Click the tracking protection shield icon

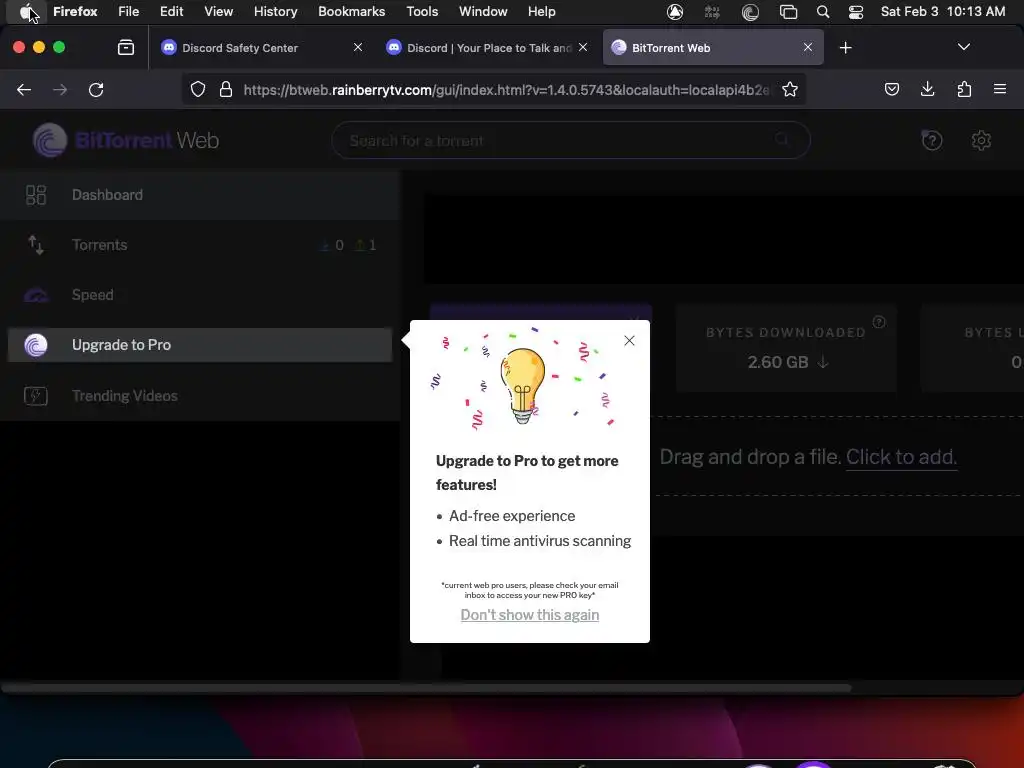[198, 89]
